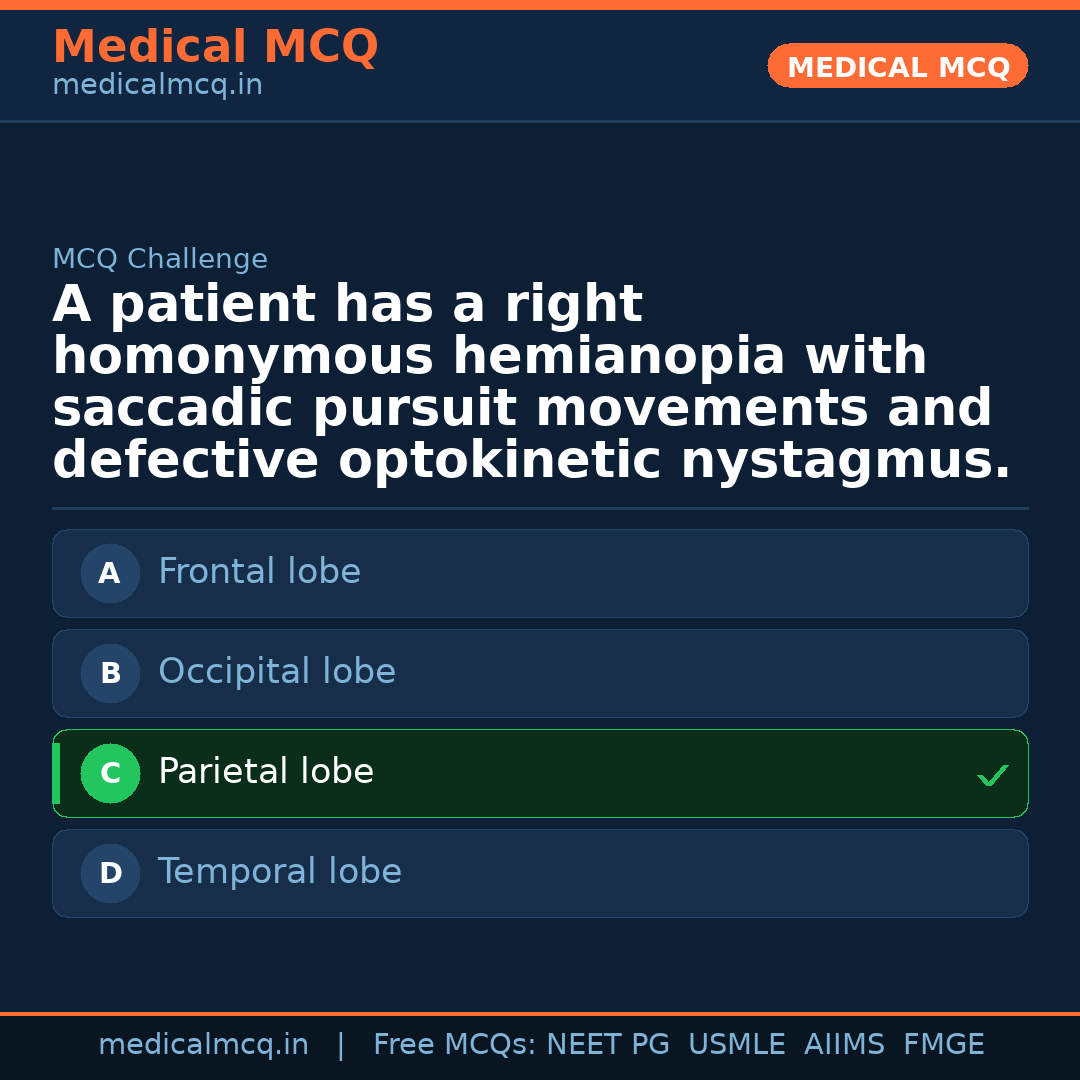Screen dimensions: 1080x1080
Task: Click the orange MEDICAL MCQ badge
Action: click(x=898, y=67)
